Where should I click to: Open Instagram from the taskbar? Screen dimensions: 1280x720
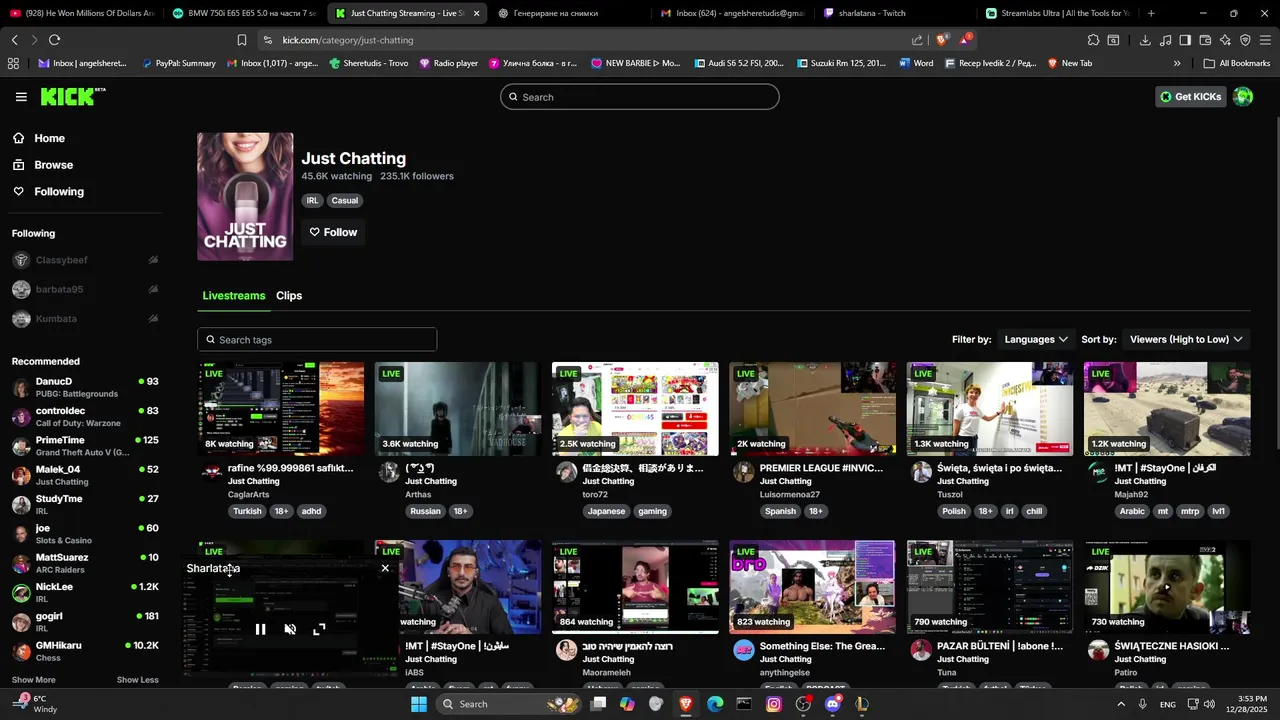click(x=774, y=704)
